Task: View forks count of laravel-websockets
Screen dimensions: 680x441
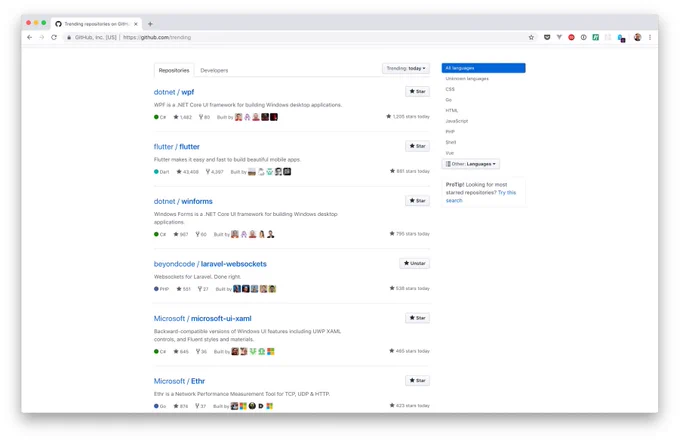Action: 203,289
